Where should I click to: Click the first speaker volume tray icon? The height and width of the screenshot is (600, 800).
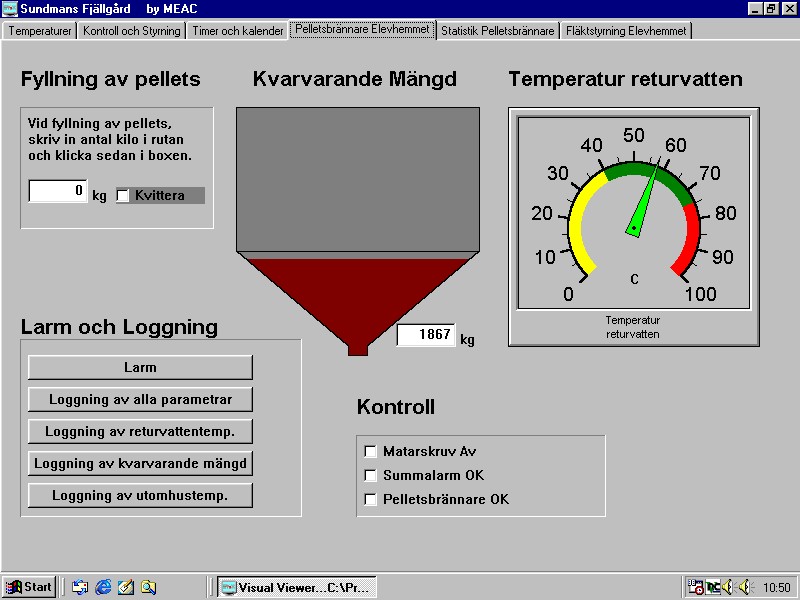[728, 587]
